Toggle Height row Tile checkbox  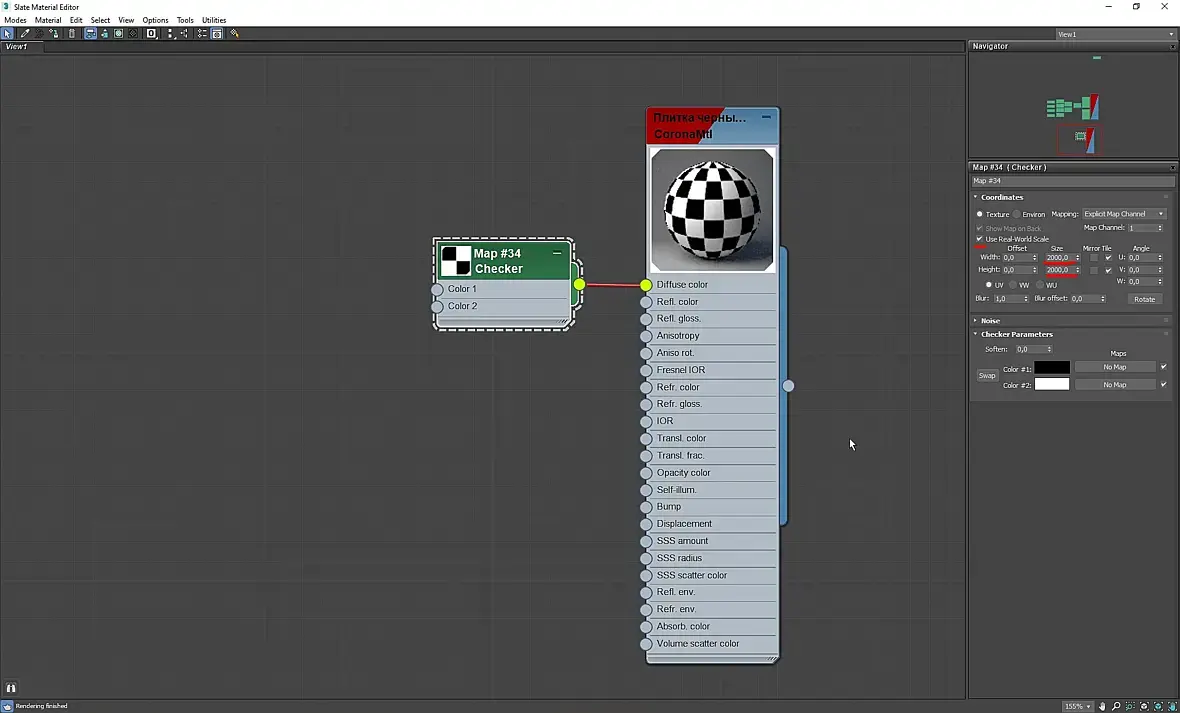pos(1108,270)
